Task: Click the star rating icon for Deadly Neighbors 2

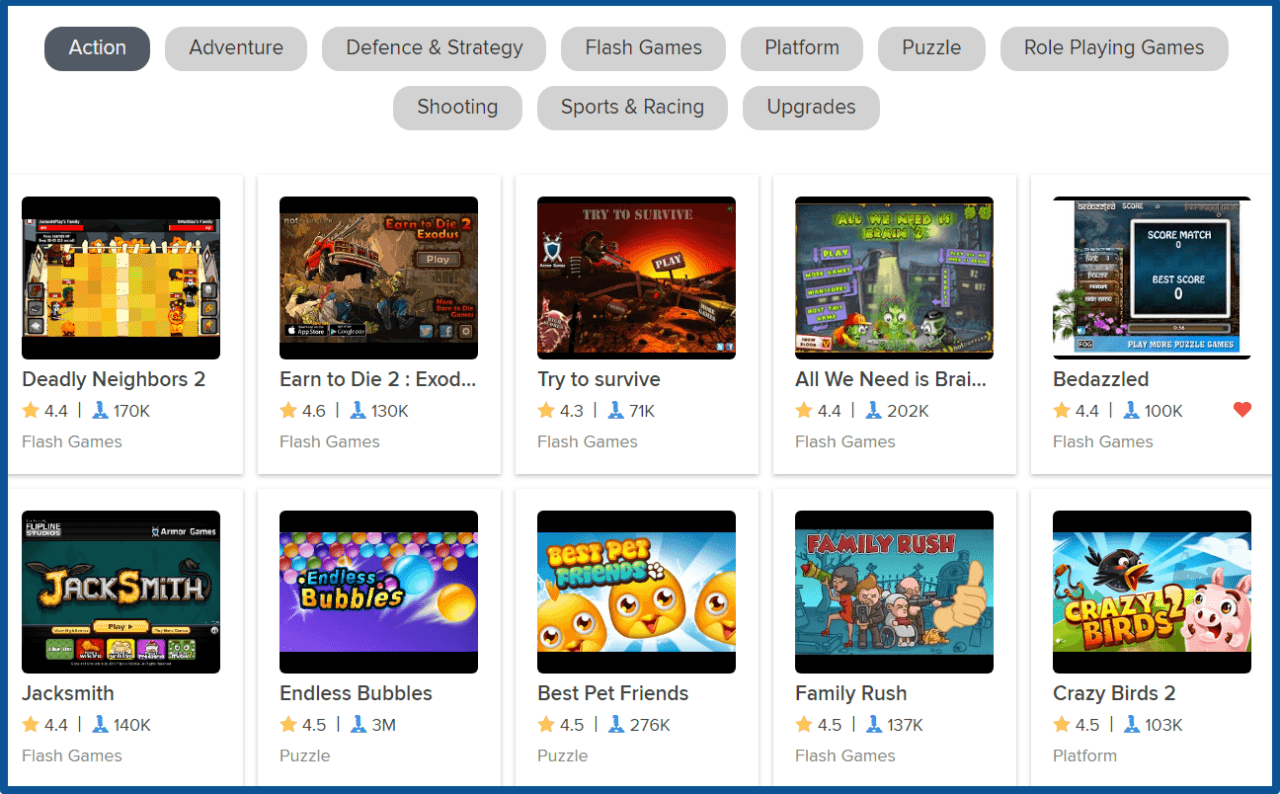Action: tap(31, 410)
